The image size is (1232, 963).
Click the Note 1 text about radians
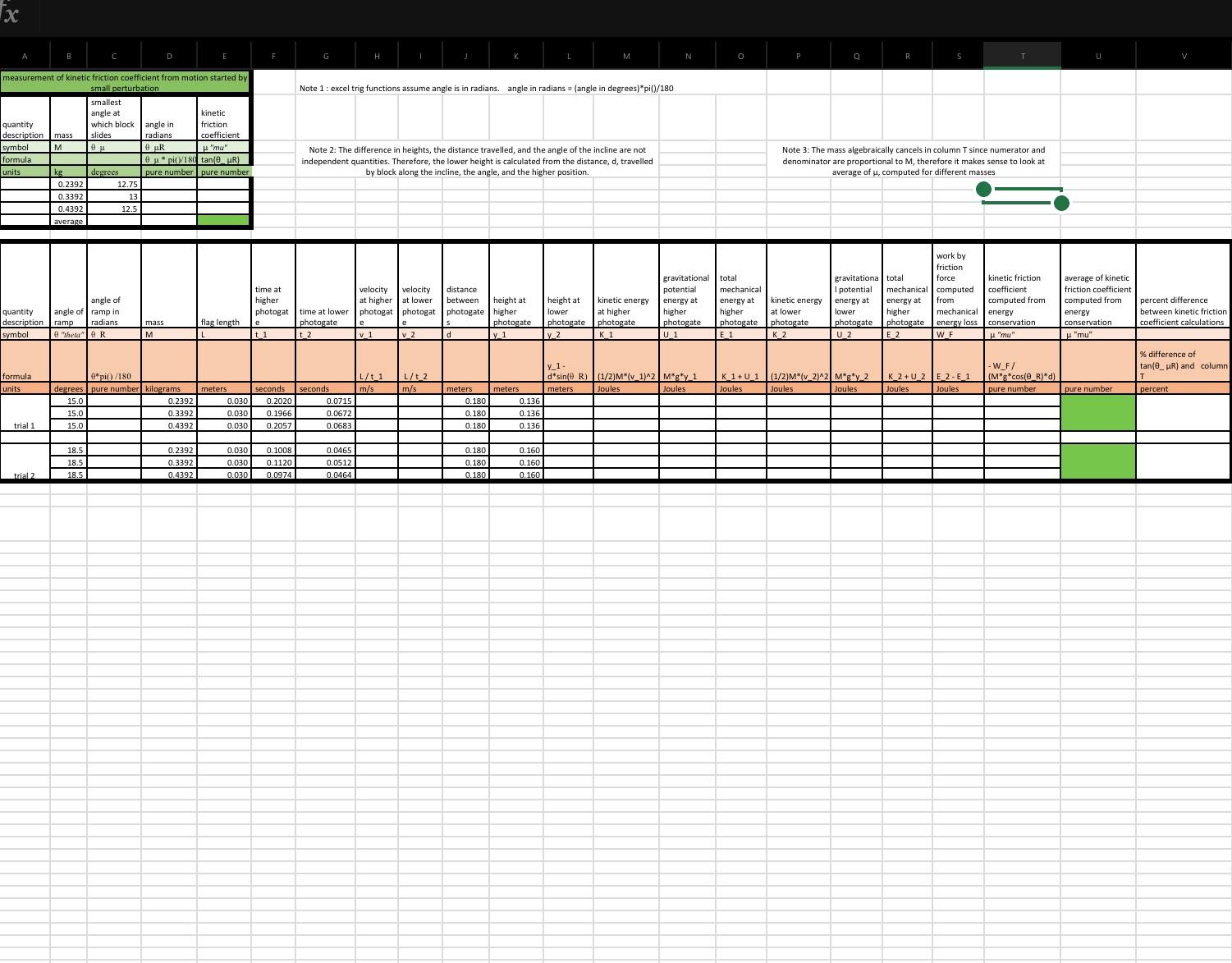[x=486, y=88]
